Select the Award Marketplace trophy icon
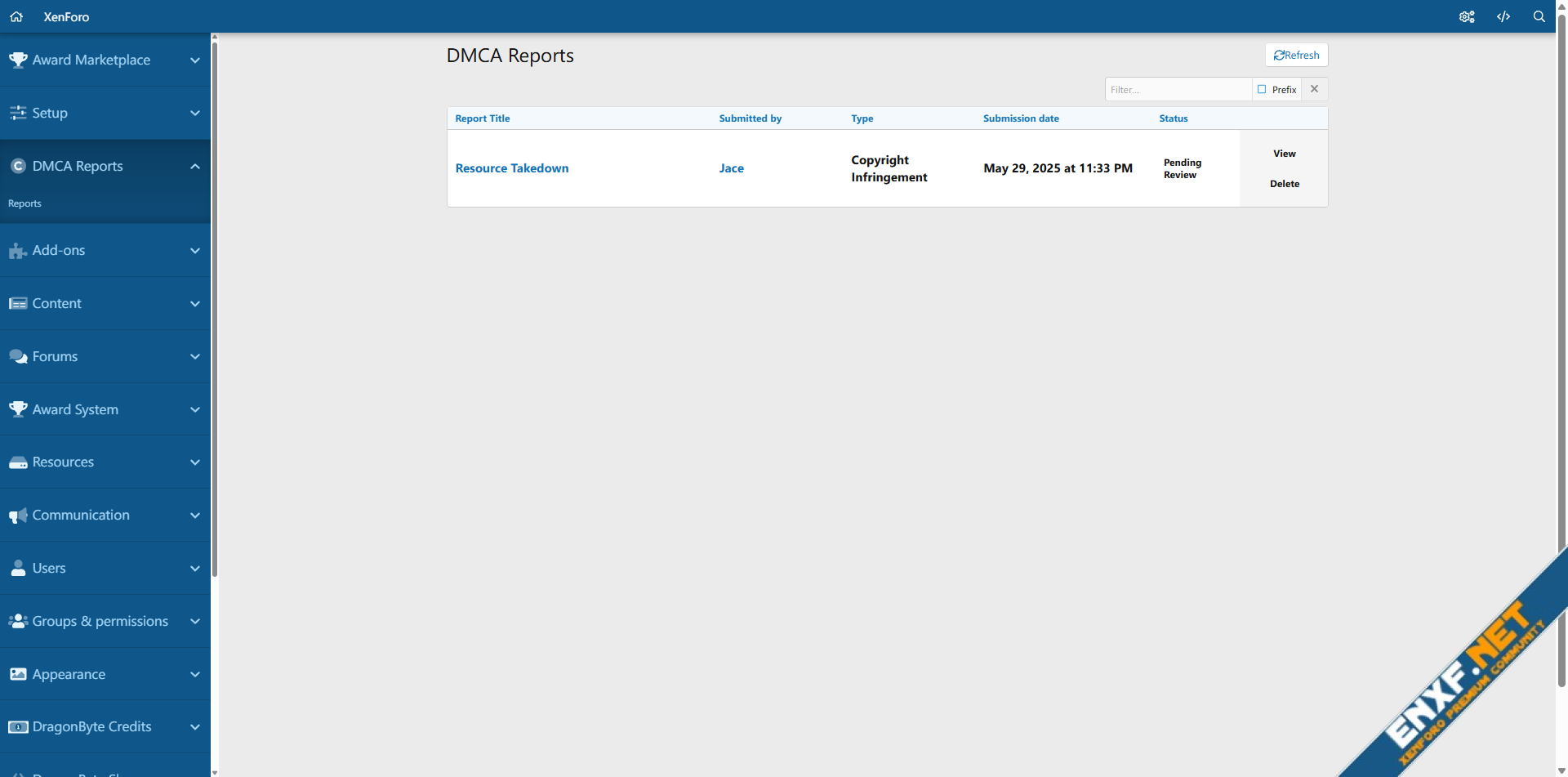 (18, 60)
